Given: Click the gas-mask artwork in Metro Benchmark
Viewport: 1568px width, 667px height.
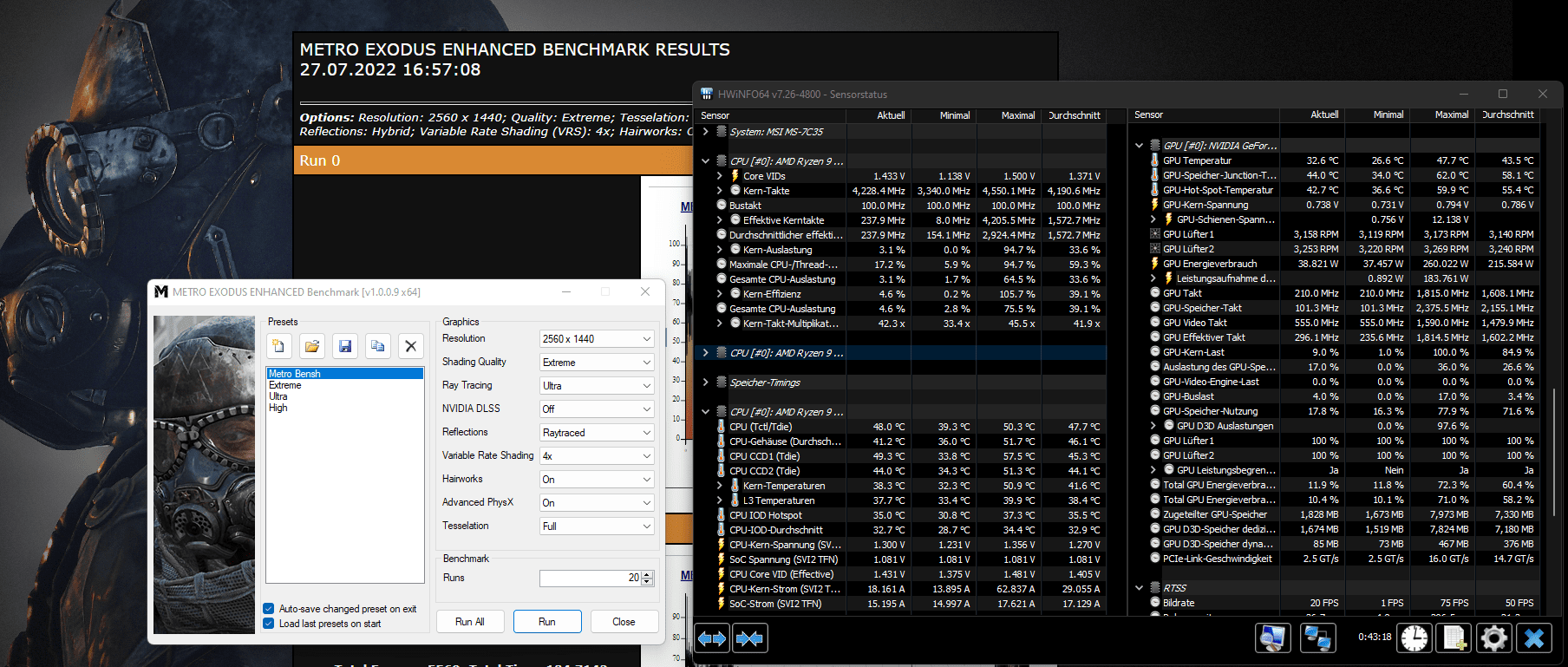Looking at the screenshot, I should tap(204, 474).
